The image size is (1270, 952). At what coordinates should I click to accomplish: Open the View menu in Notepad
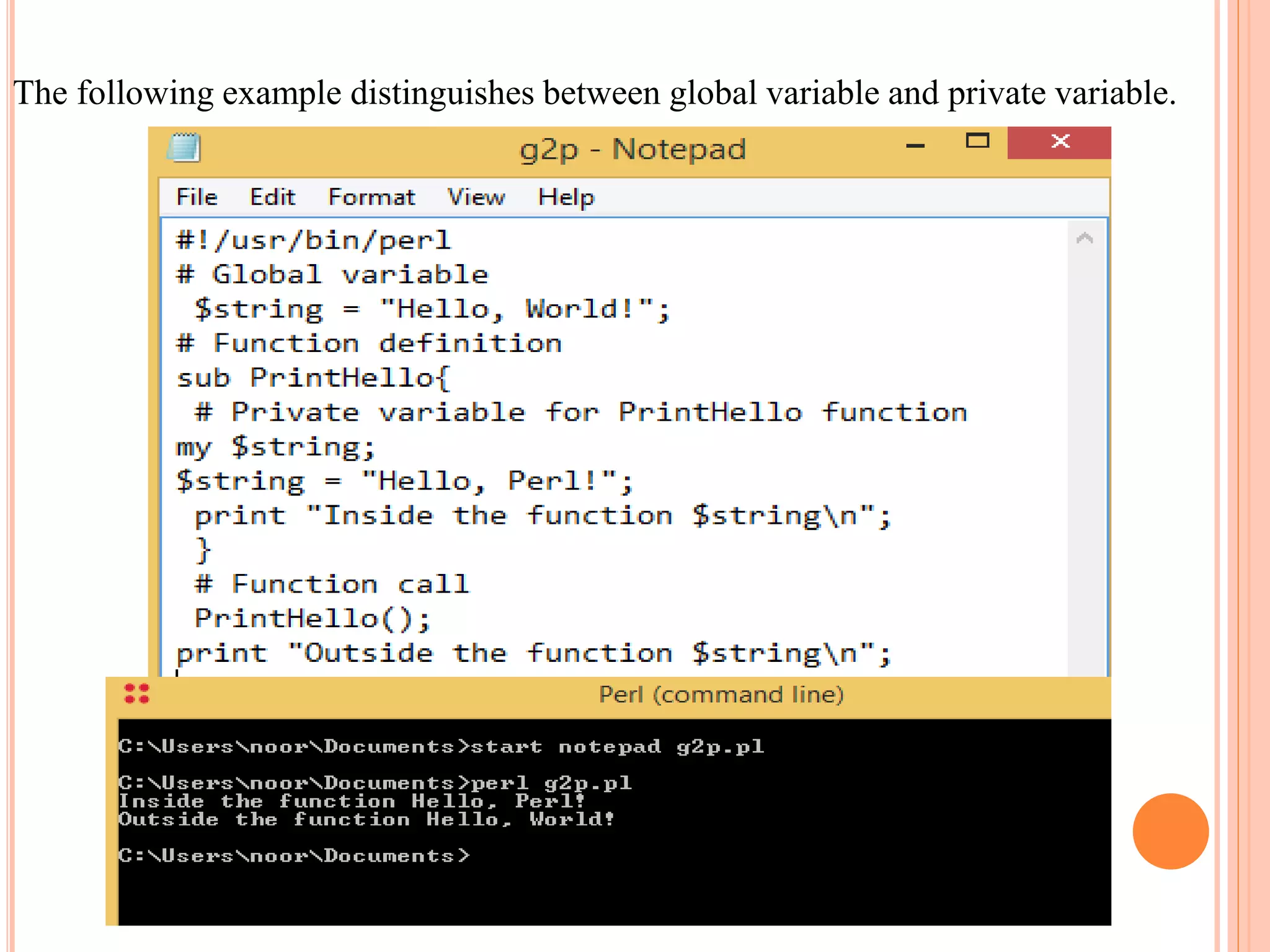[476, 197]
